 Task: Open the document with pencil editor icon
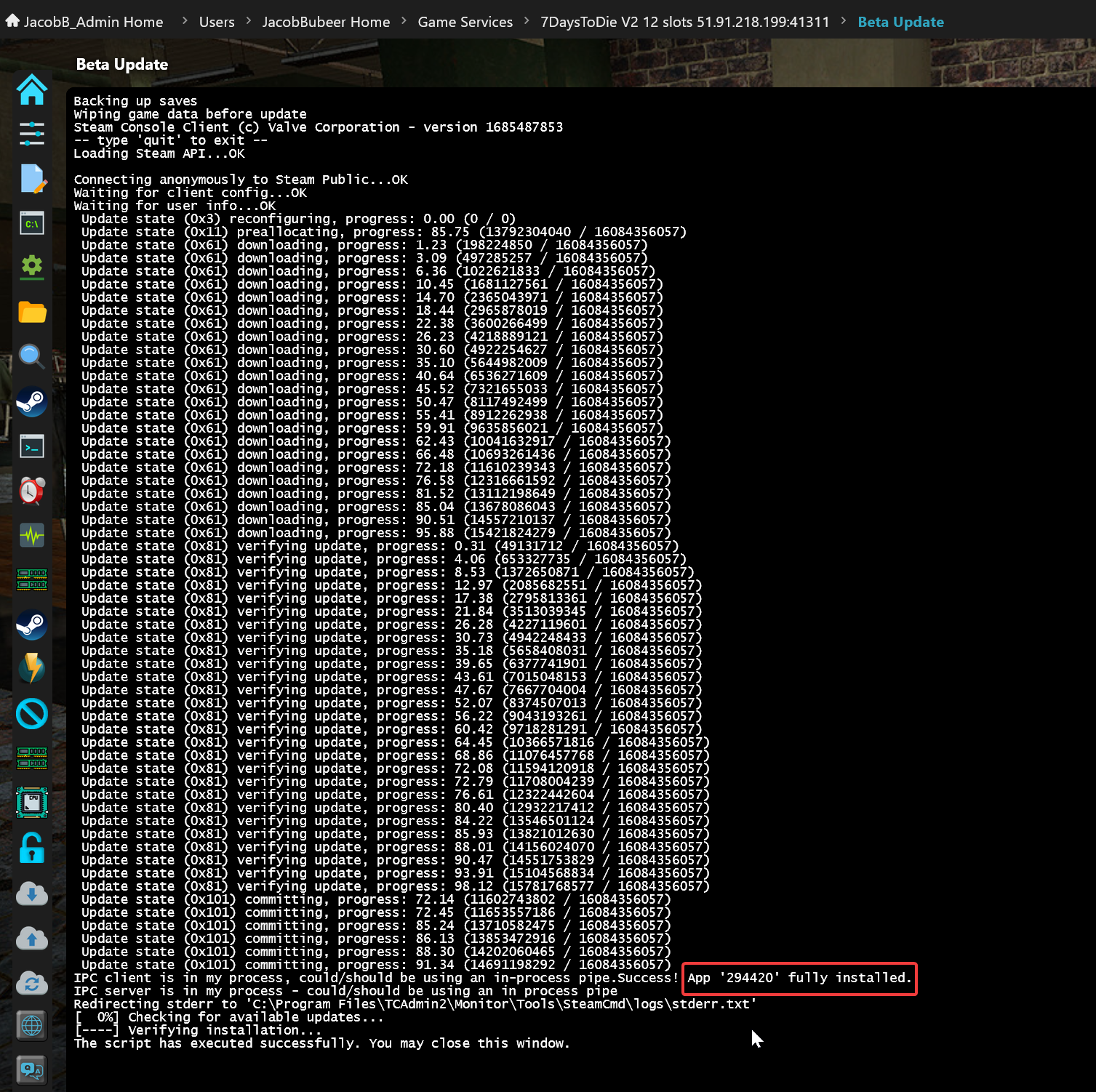pos(32,179)
